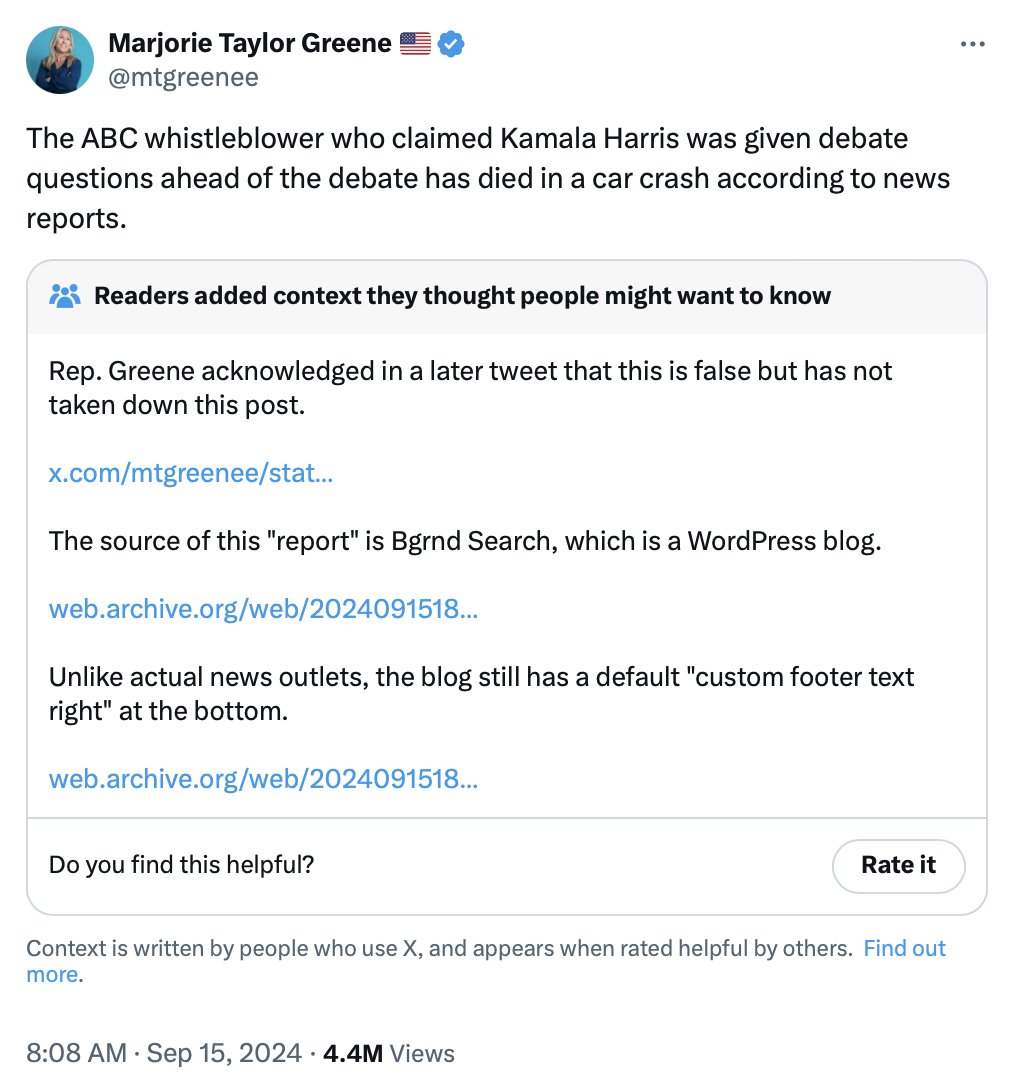Click the 4.4M Views count
1012x1084 pixels.
tap(389, 1053)
